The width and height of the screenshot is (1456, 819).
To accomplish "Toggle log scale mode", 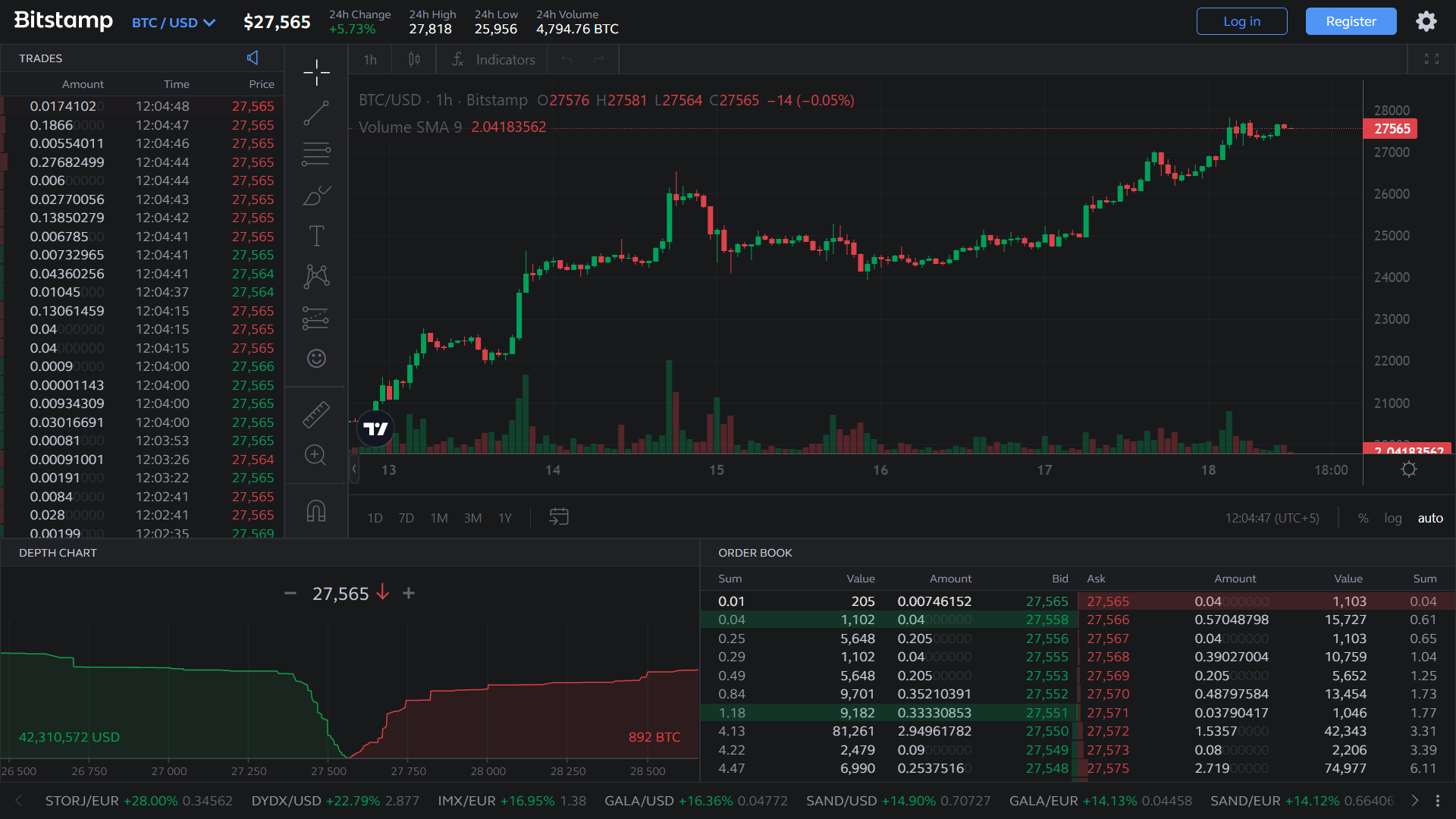I will pos(1393,518).
